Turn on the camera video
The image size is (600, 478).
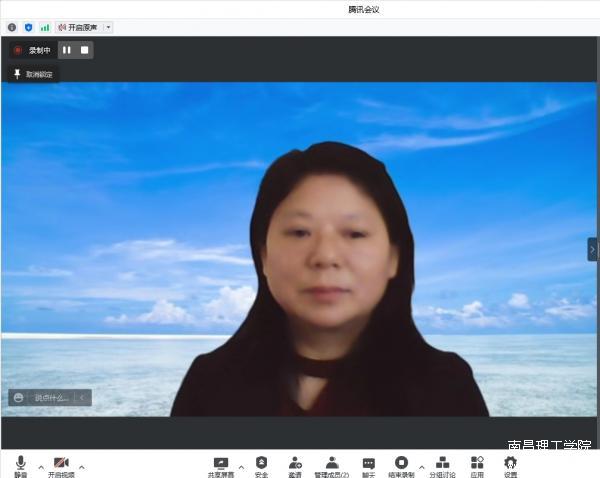click(x=61, y=465)
